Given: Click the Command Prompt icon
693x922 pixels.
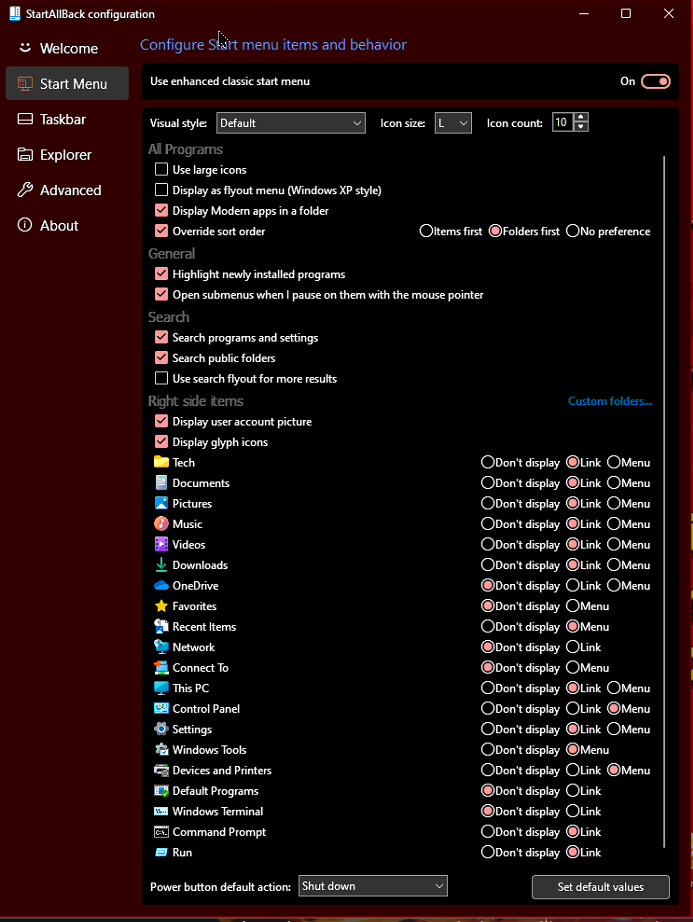Looking at the screenshot, I should coord(161,832).
